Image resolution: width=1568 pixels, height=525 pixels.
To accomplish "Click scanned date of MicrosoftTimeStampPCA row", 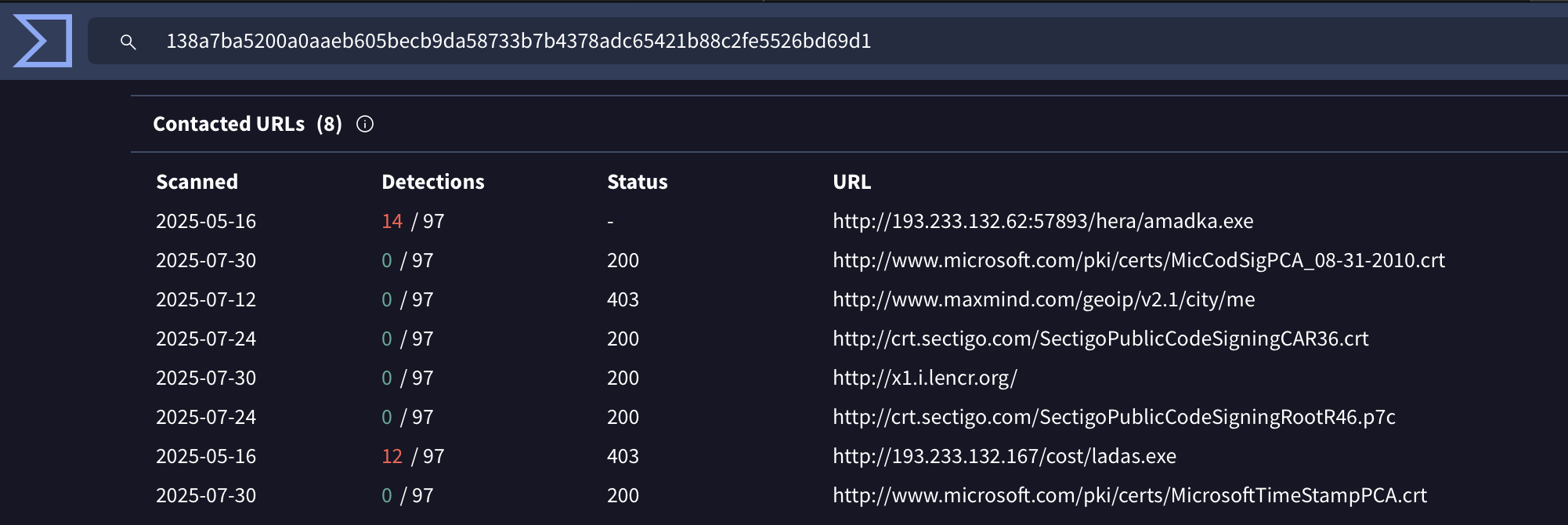I will [206, 495].
